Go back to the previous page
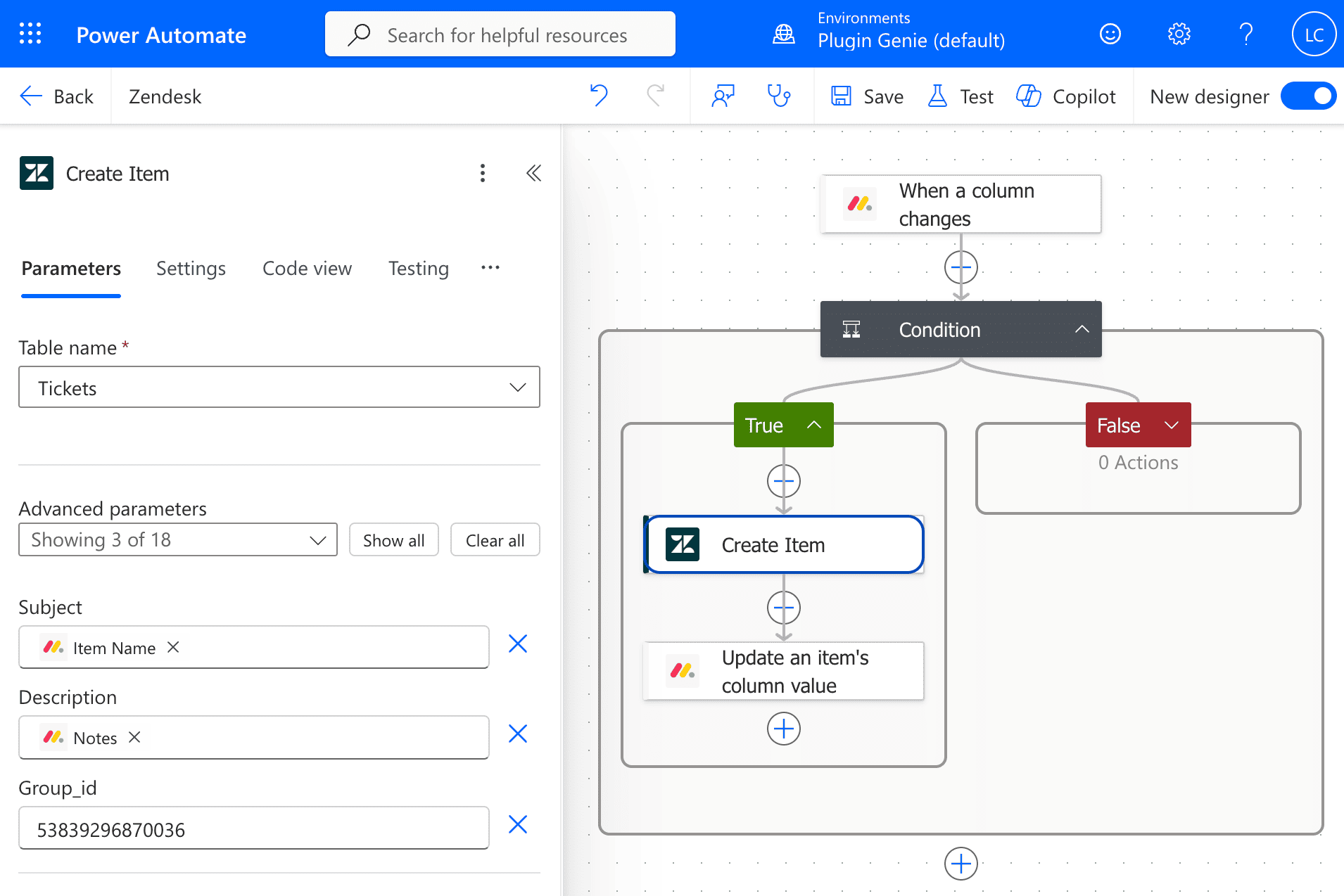The height and width of the screenshot is (896, 1344). coord(56,96)
